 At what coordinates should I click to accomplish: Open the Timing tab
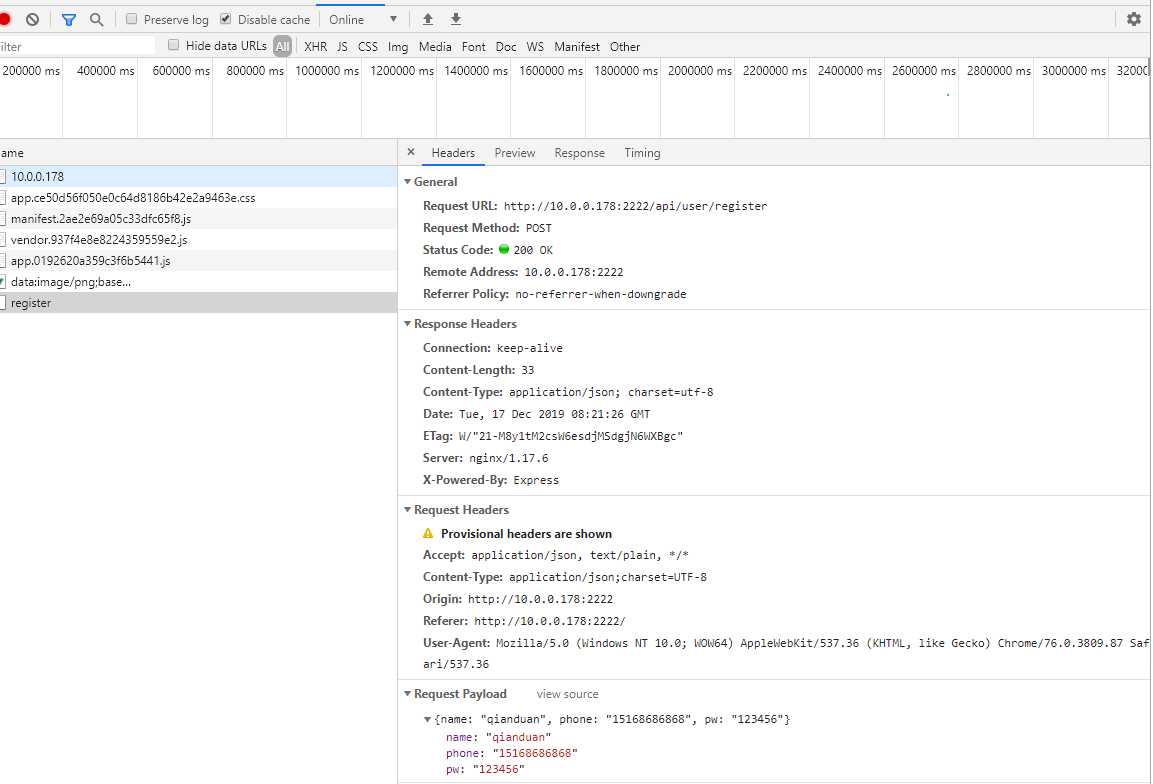point(642,153)
